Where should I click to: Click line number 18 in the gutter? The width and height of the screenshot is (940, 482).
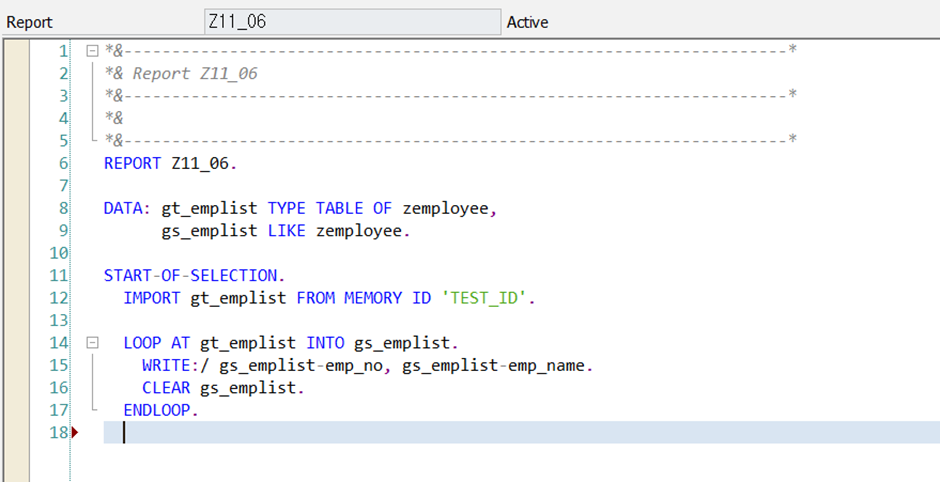(59, 432)
